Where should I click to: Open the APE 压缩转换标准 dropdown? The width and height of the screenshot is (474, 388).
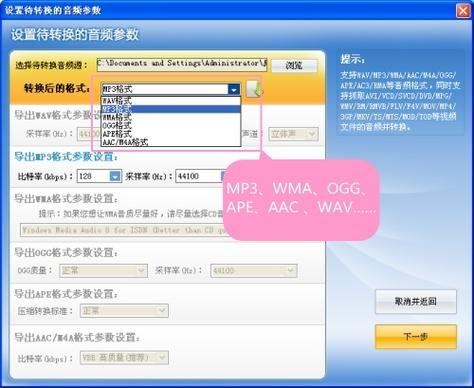162,311
